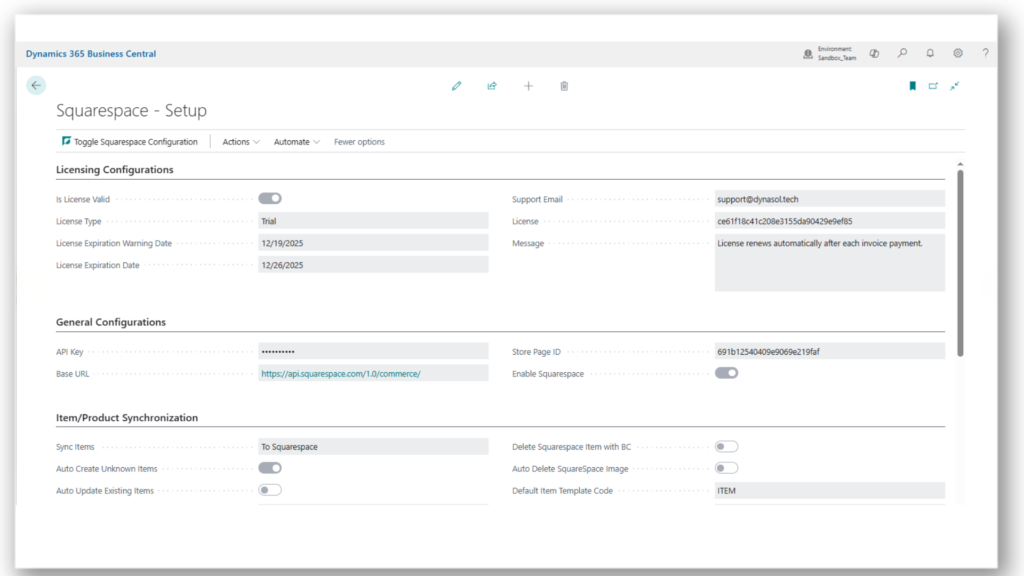Collapse the page with the shrink arrows icon
This screenshot has height=576, width=1024.
(955, 86)
